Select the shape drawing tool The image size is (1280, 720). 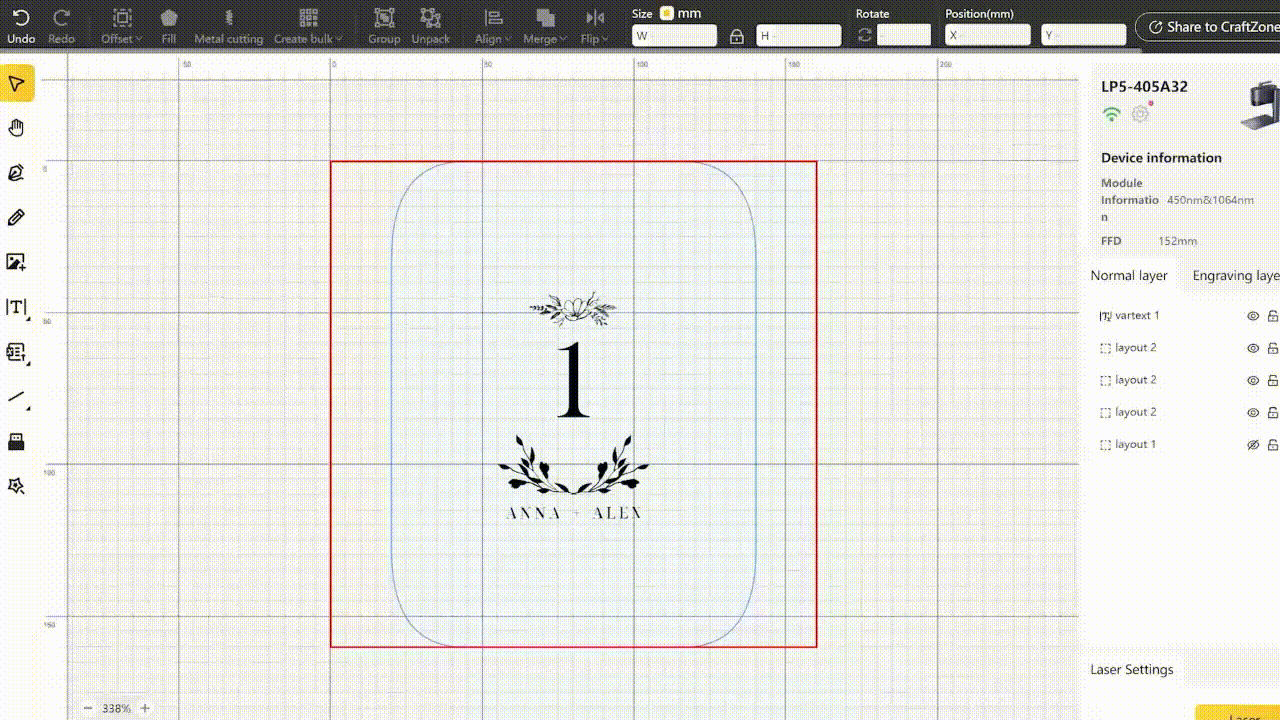pos(17,173)
